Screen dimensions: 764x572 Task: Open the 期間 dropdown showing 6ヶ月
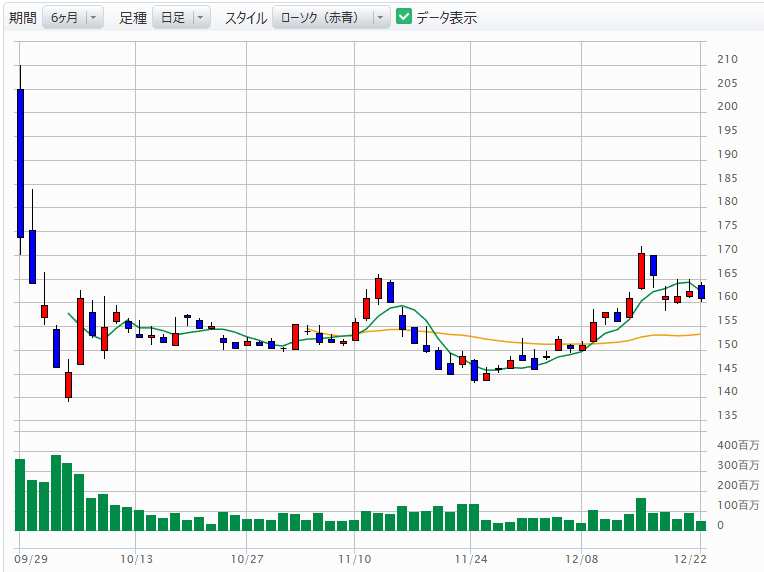(x=72, y=18)
